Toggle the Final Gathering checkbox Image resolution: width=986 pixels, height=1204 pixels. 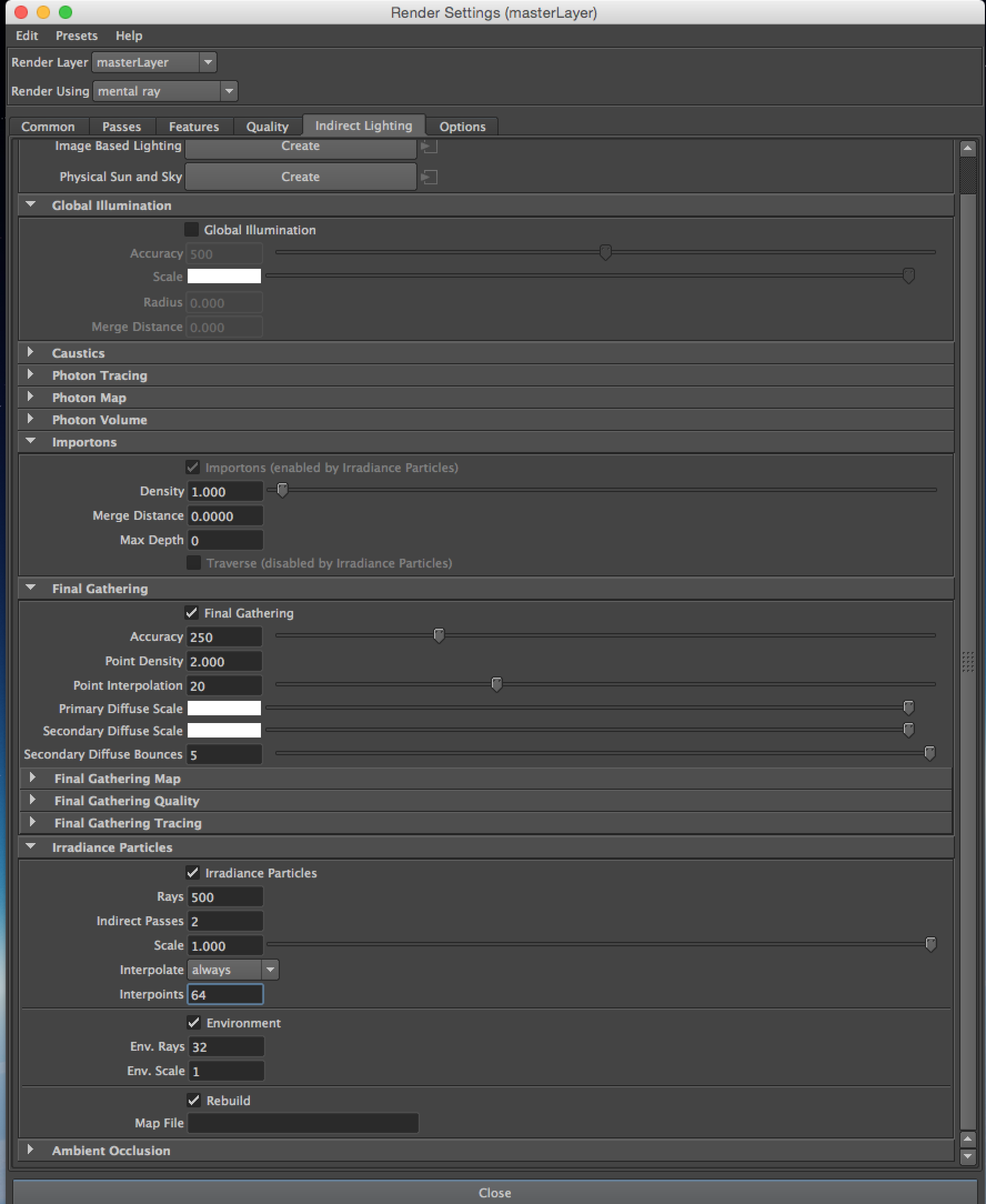pyautogui.click(x=192, y=613)
